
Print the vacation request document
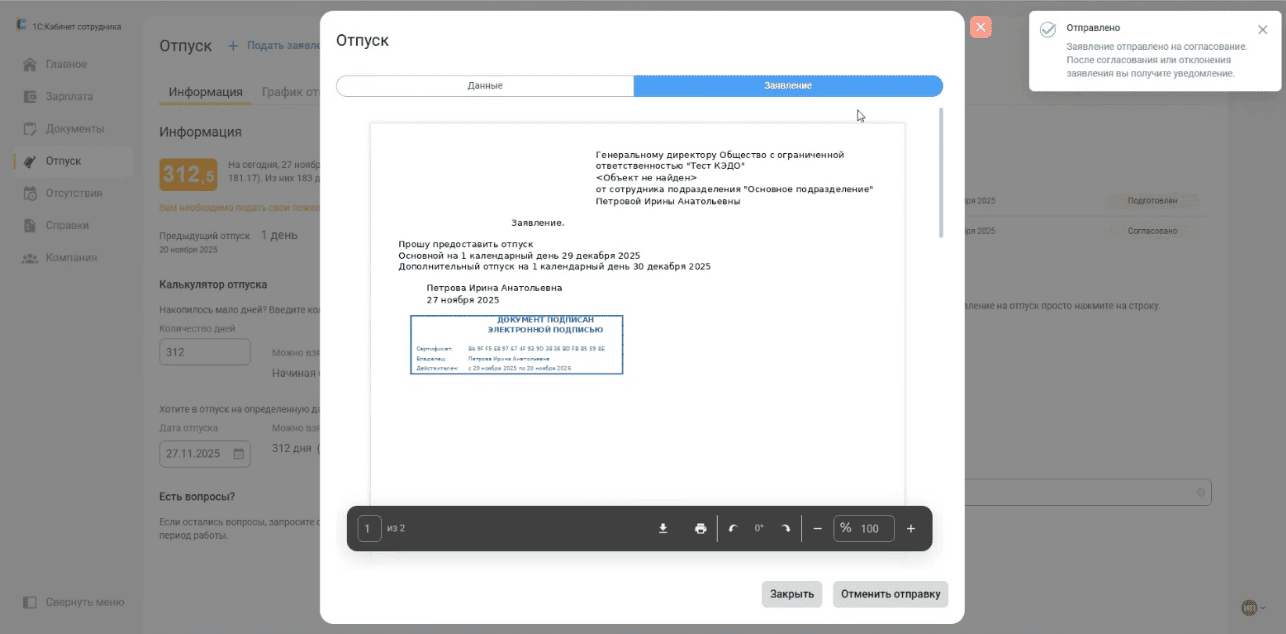(x=700, y=528)
